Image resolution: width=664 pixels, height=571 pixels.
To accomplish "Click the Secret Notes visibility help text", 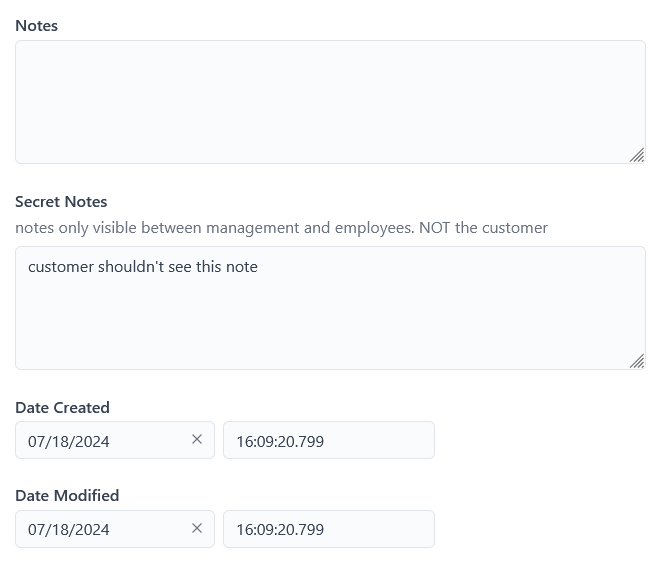I will [281, 228].
